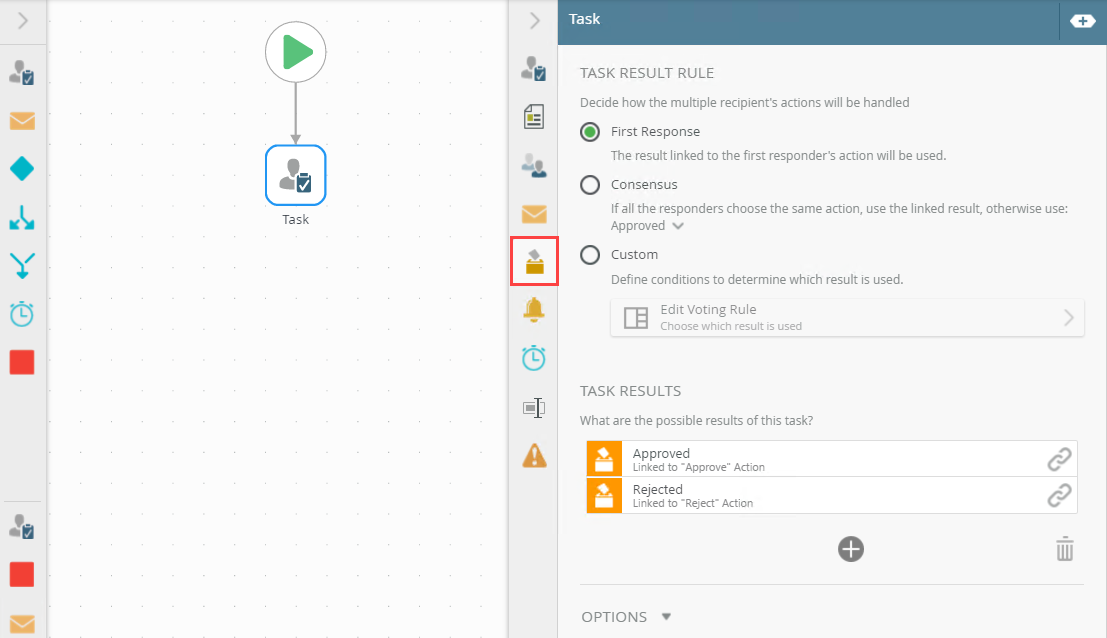
Task: Open the Result/Voting tab highlighted in red
Action: [x=534, y=261]
